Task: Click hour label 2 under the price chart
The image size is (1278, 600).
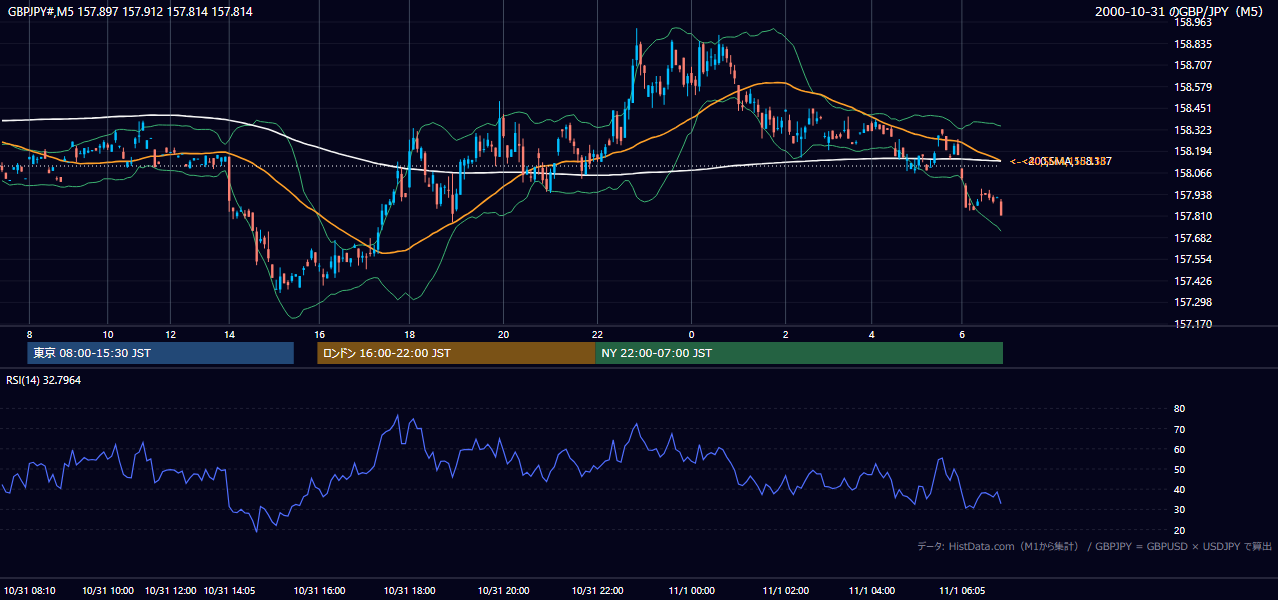Action: click(x=785, y=335)
